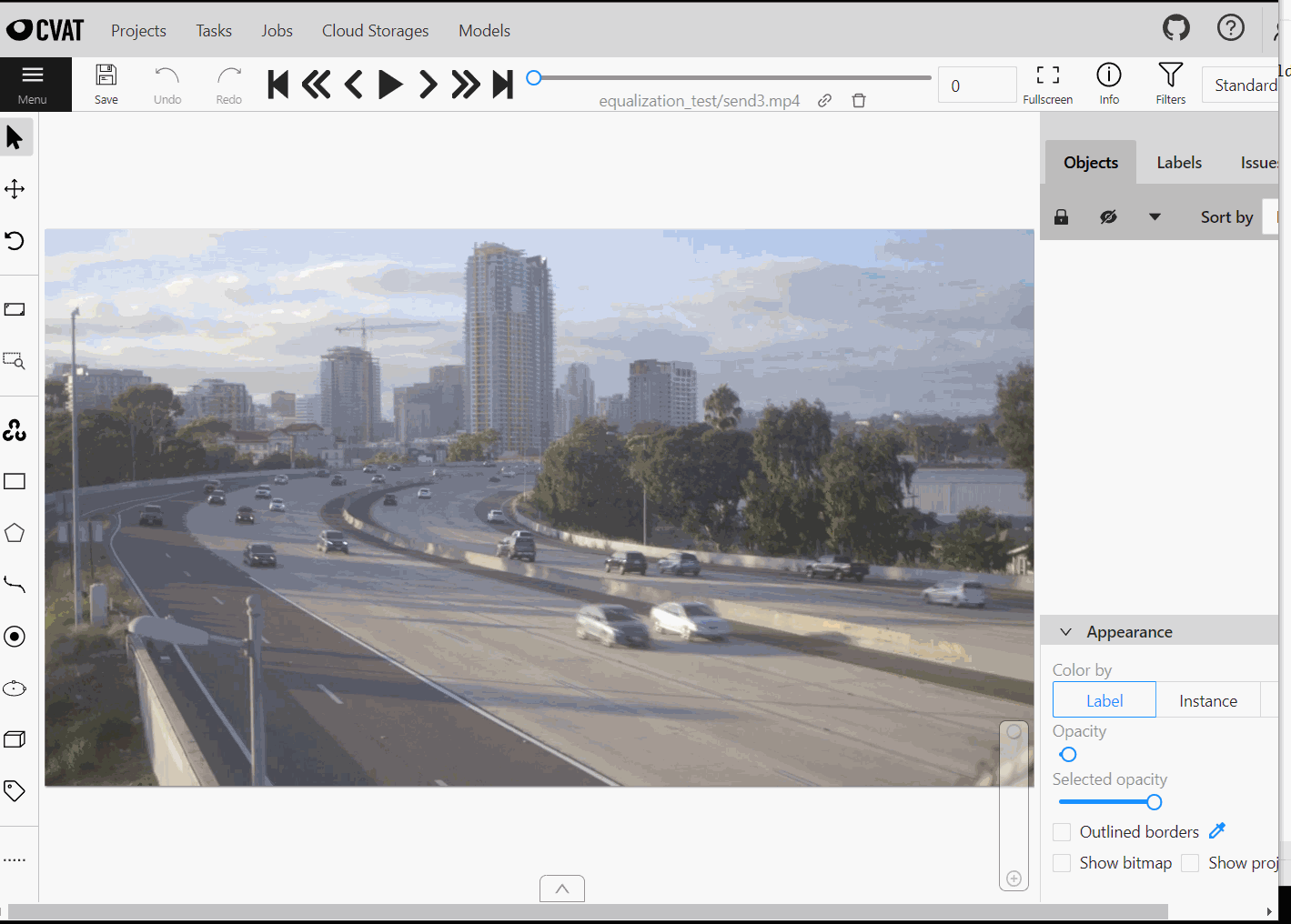This screenshot has width=1291, height=924.
Task: Click the zoom plus icon at canvas corner
Action: 1014,879
